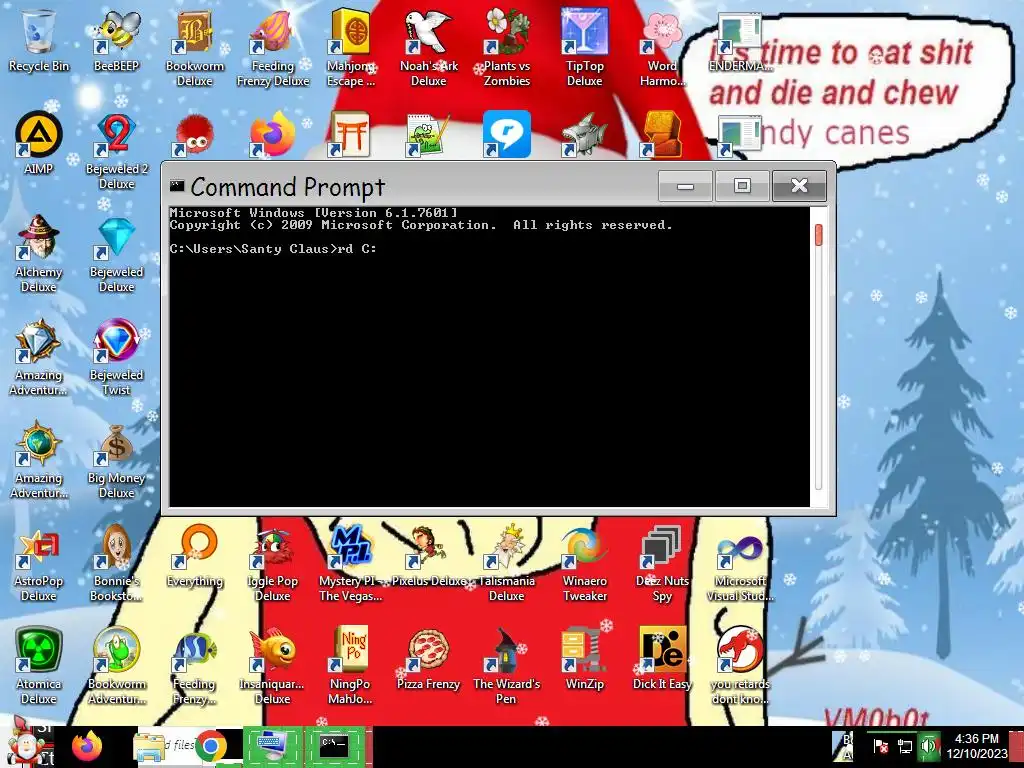
Task: Open Bonnie's Bookstore shortcut
Action: [116, 563]
